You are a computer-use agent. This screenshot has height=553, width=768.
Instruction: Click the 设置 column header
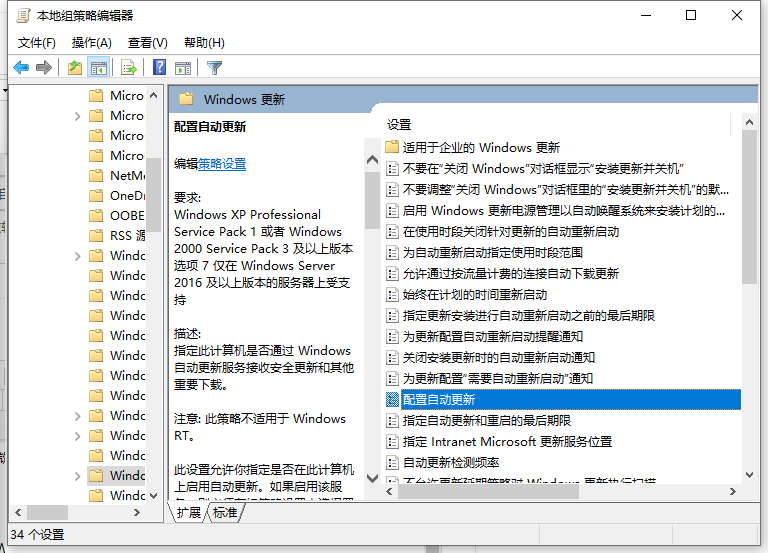pyautogui.click(x=399, y=125)
